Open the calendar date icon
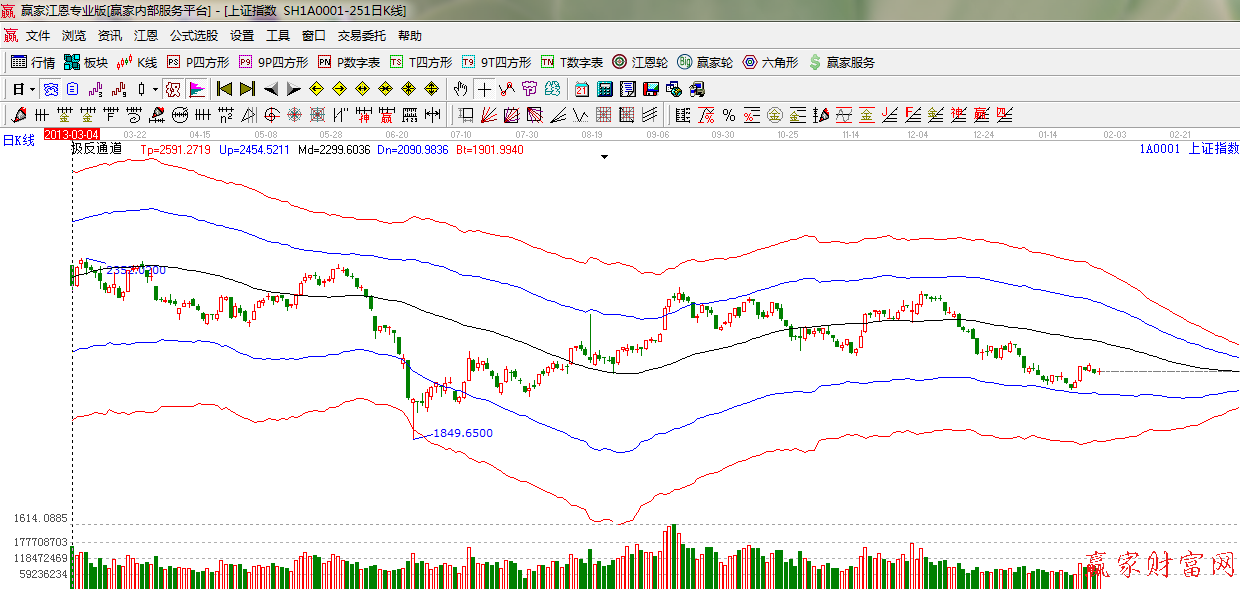 [x=581, y=89]
